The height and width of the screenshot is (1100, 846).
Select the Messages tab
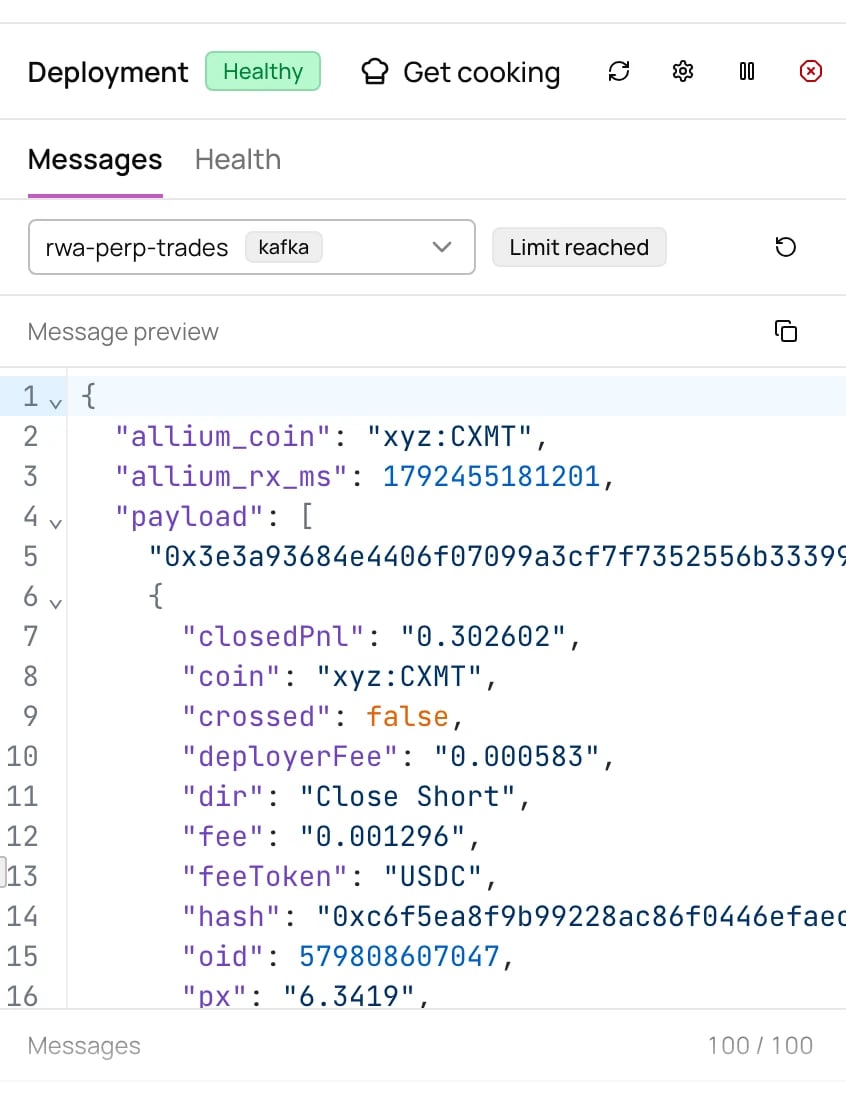[x=95, y=160]
